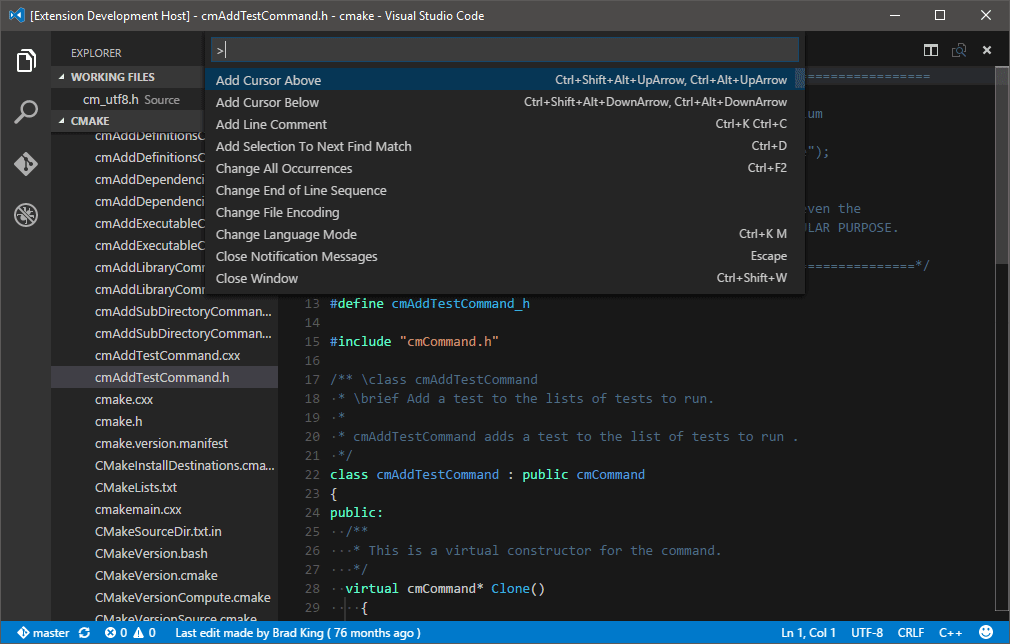Change file encoding via UTF-8 indicator

[868, 632]
